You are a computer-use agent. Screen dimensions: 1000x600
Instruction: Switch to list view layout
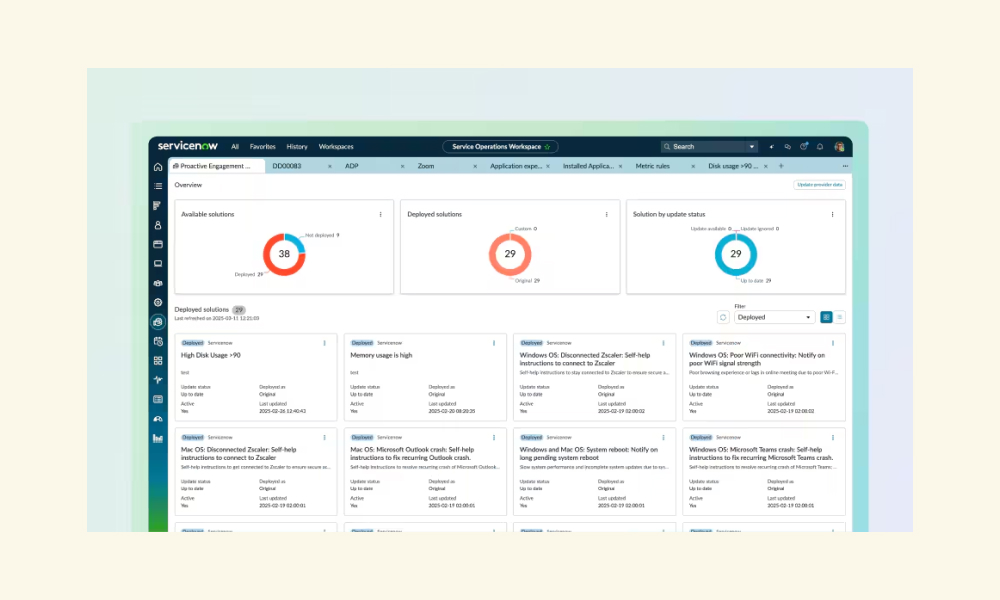[839, 317]
